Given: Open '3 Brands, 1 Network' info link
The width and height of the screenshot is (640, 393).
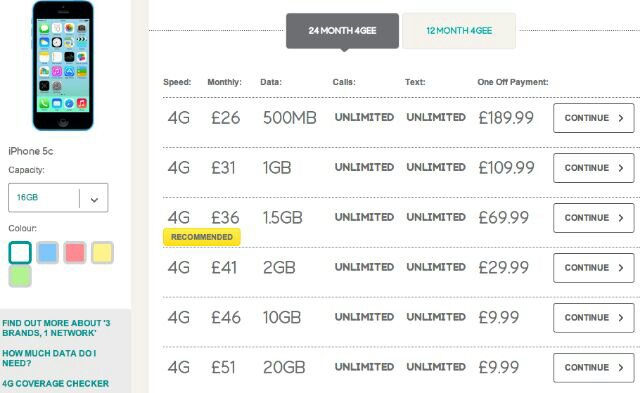Looking at the screenshot, I should 56,328.
